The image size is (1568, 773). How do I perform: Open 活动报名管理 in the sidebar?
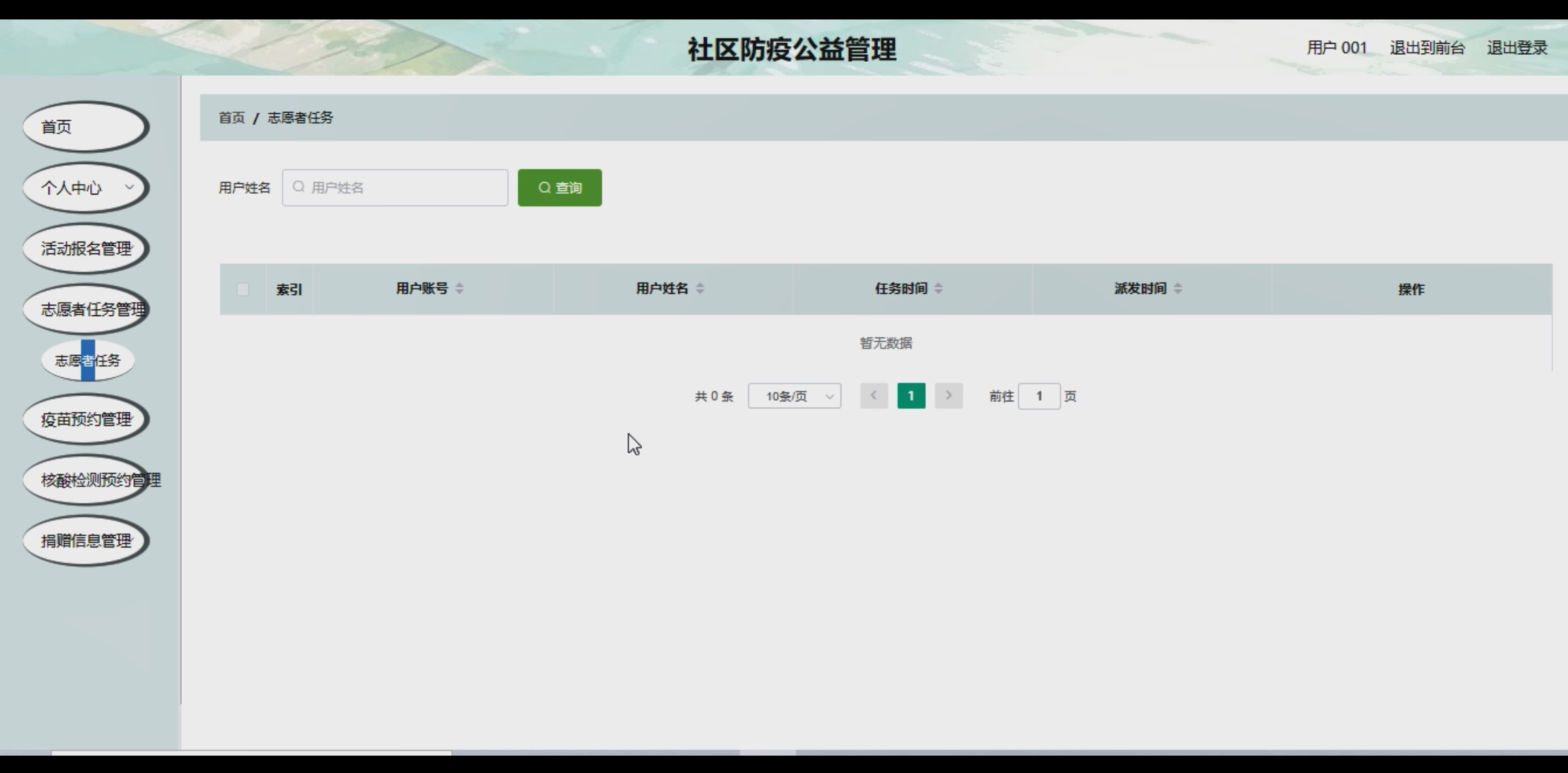85,249
